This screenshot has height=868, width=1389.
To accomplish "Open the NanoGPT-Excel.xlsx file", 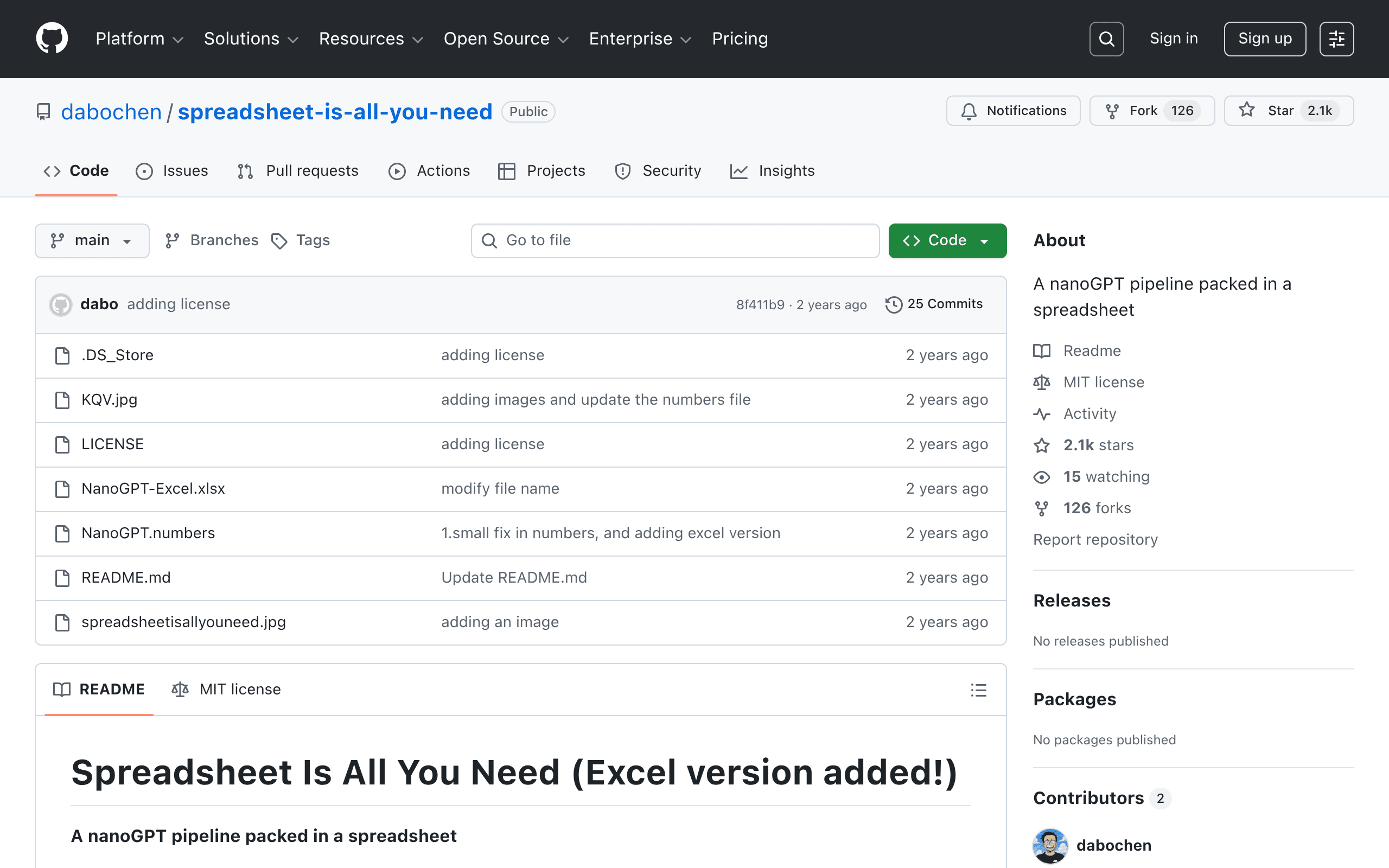I will tap(153, 489).
